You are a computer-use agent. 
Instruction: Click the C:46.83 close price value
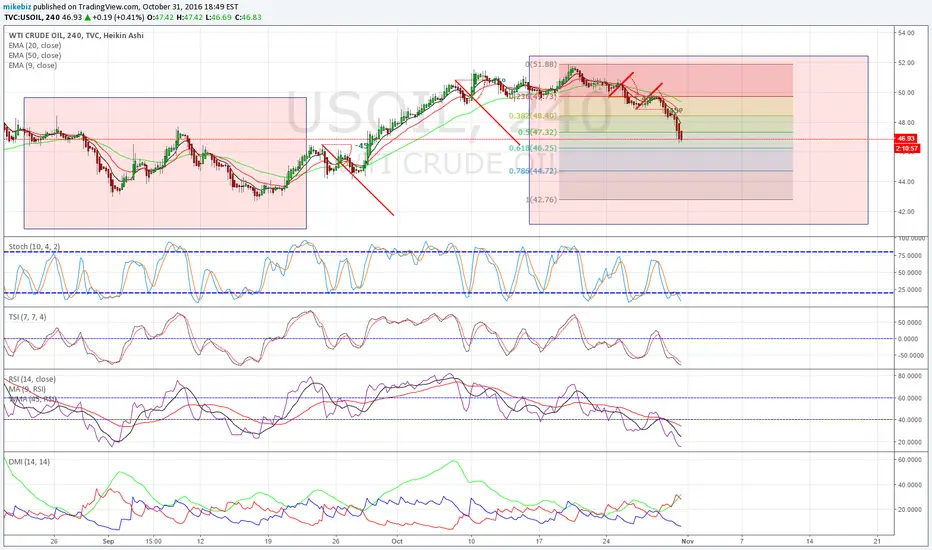(x=248, y=17)
